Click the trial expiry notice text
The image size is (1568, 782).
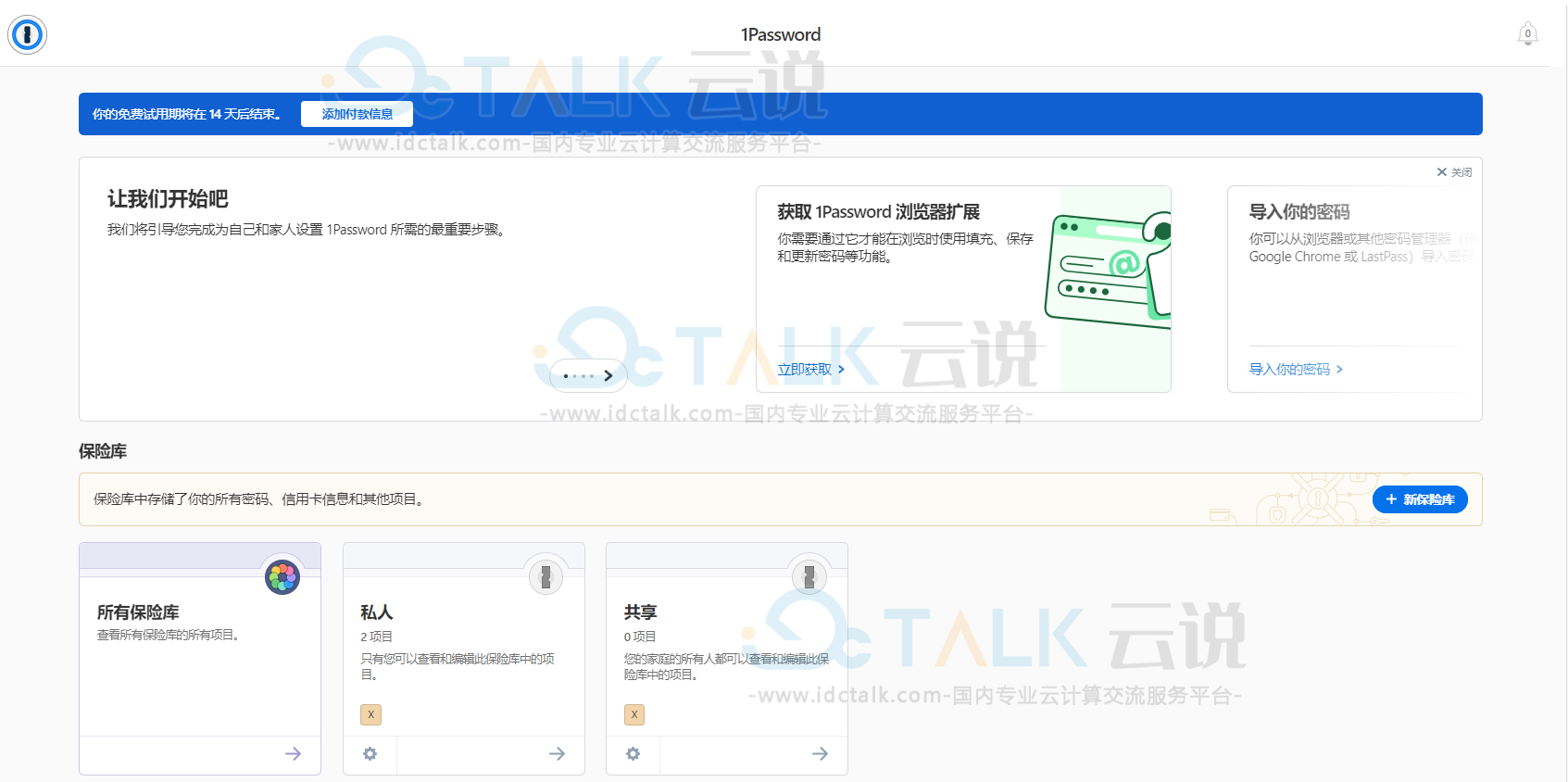tap(186, 114)
